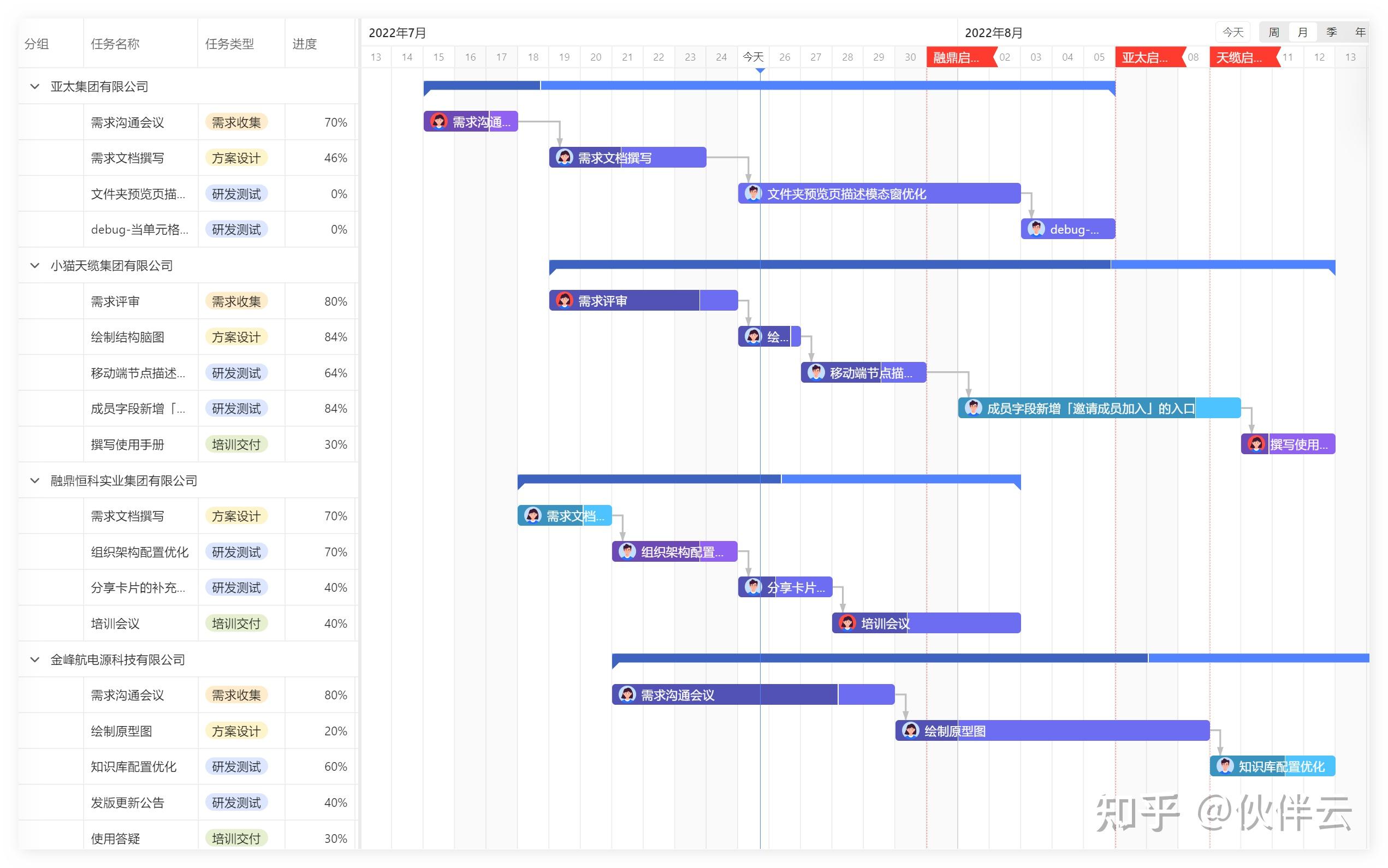Screen dimensions: 1388x868
Task: Click the 2022年8月 month header
Action: click(x=994, y=33)
